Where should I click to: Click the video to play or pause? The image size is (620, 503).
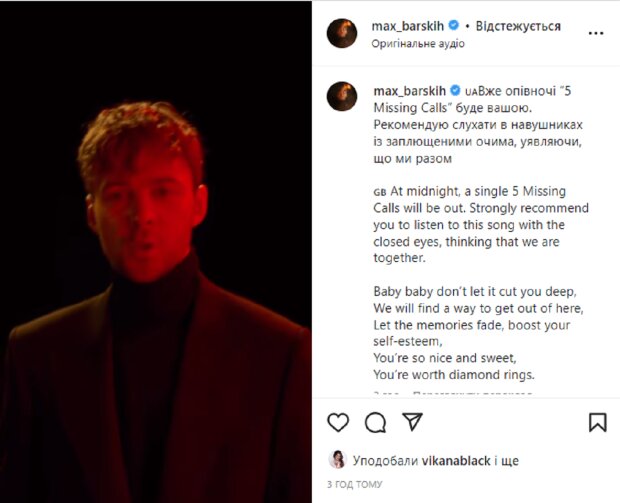point(155,250)
